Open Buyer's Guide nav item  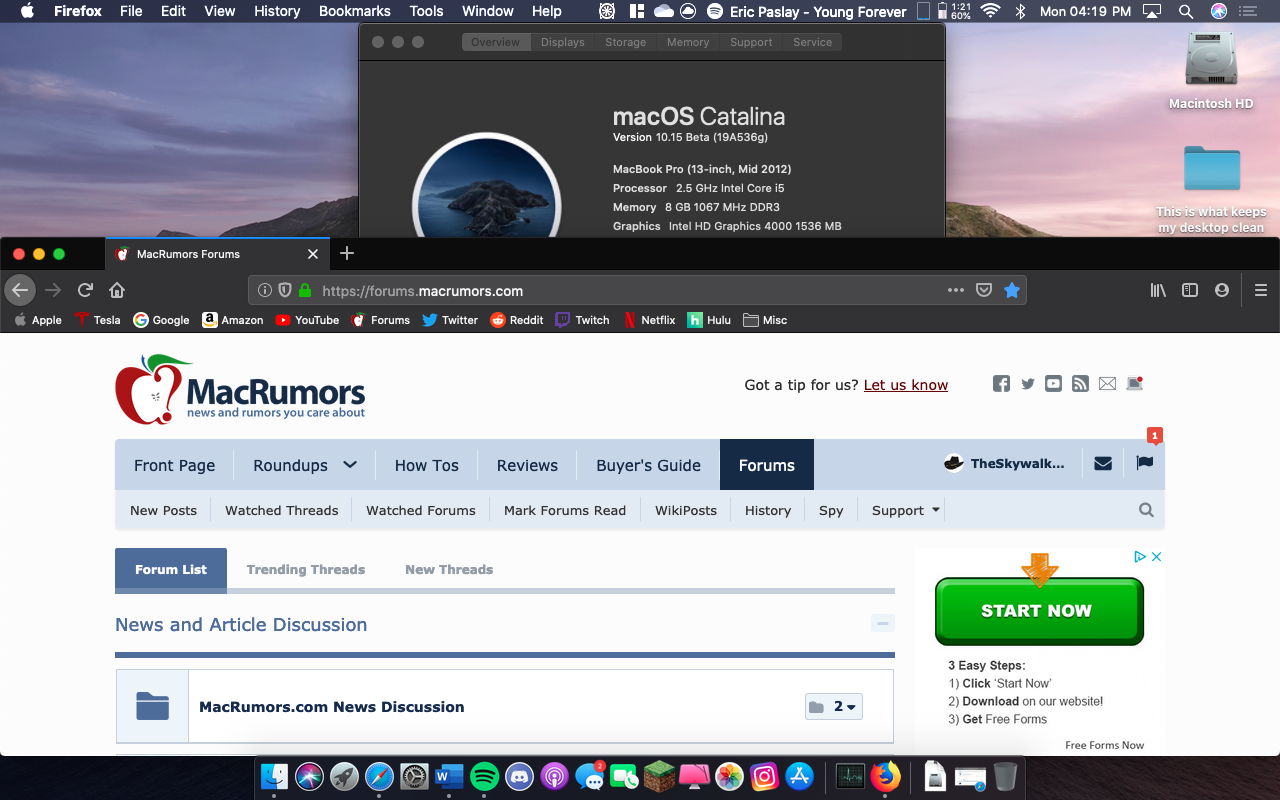point(649,465)
